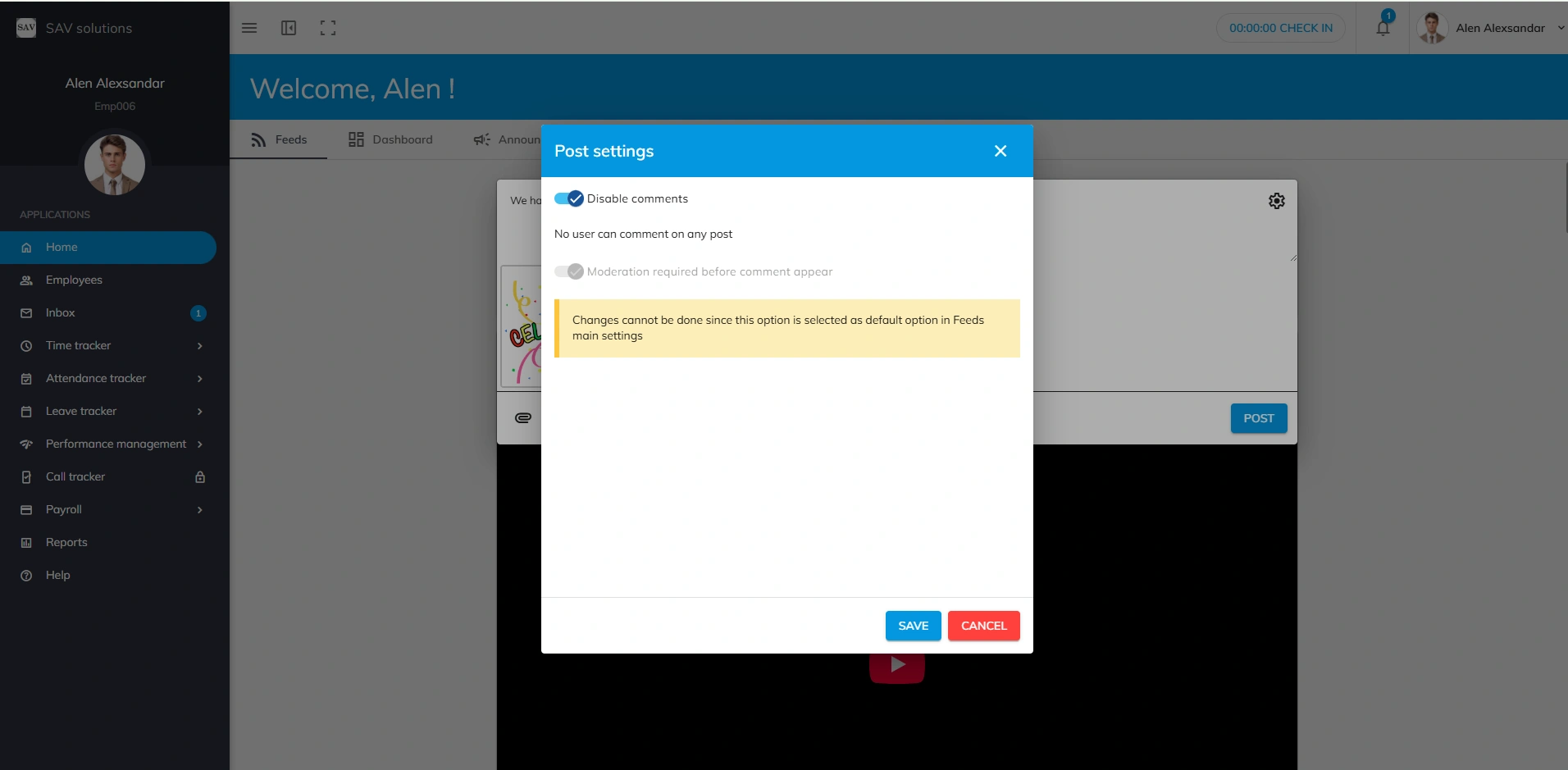Toggle the sidebar panel layout icon
Viewport: 1568px width, 770px height.
point(289,28)
